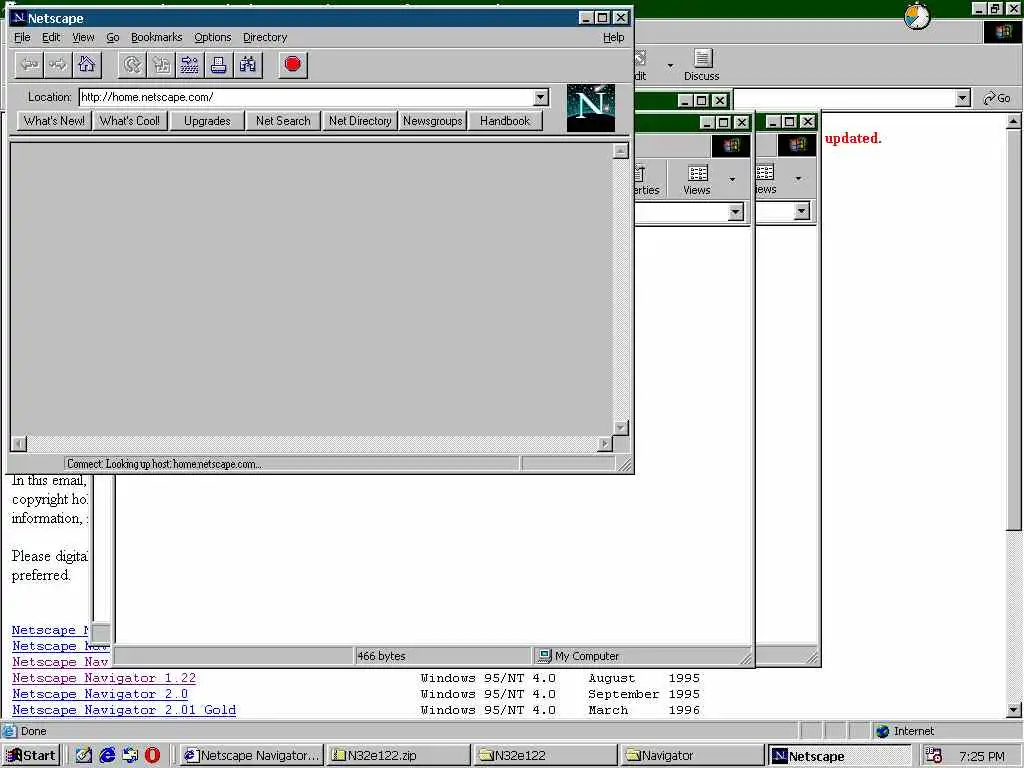Image resolution: width=1024 pixels, height=768 pixels.
Task: Click the Views icon in rear folder window
Action: click(x=766, y=180)
